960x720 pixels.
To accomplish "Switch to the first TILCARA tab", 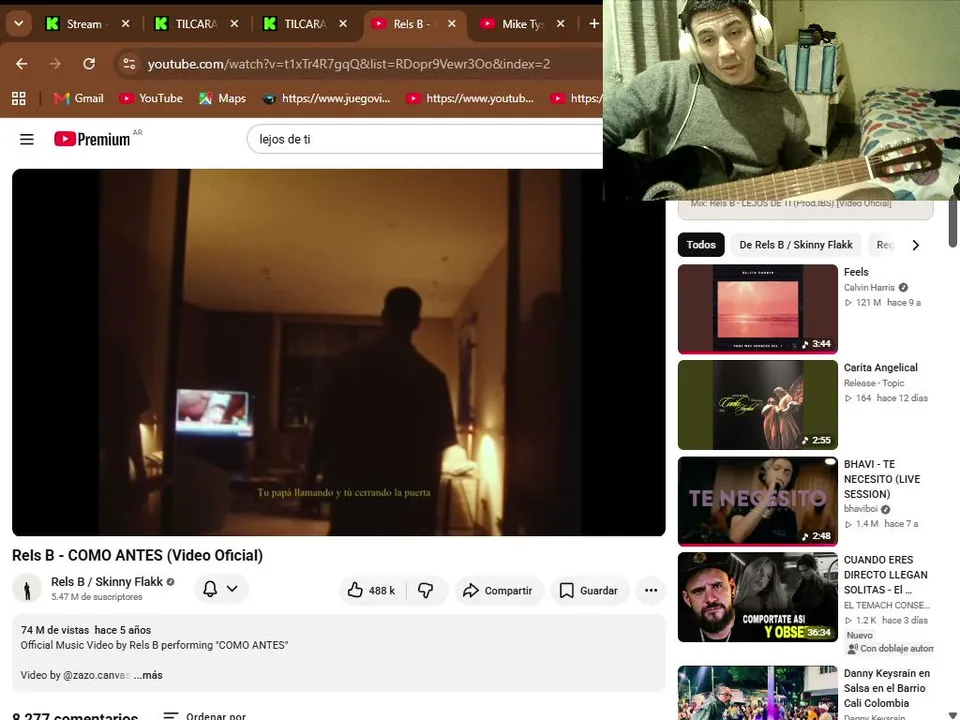I will click(x=187, y=24).
